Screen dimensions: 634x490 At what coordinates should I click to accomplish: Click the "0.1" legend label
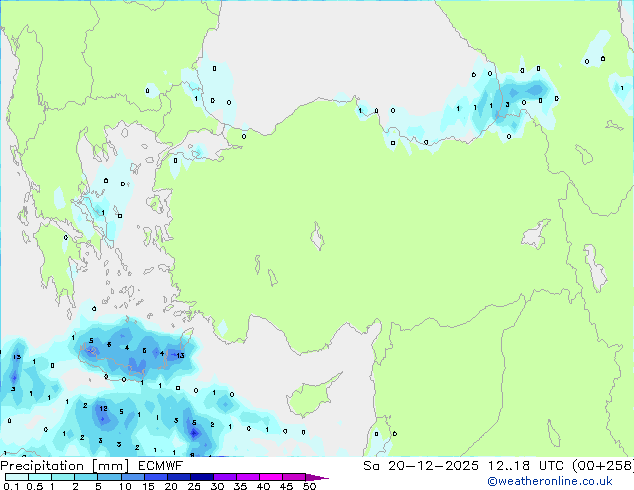point(11,486)
